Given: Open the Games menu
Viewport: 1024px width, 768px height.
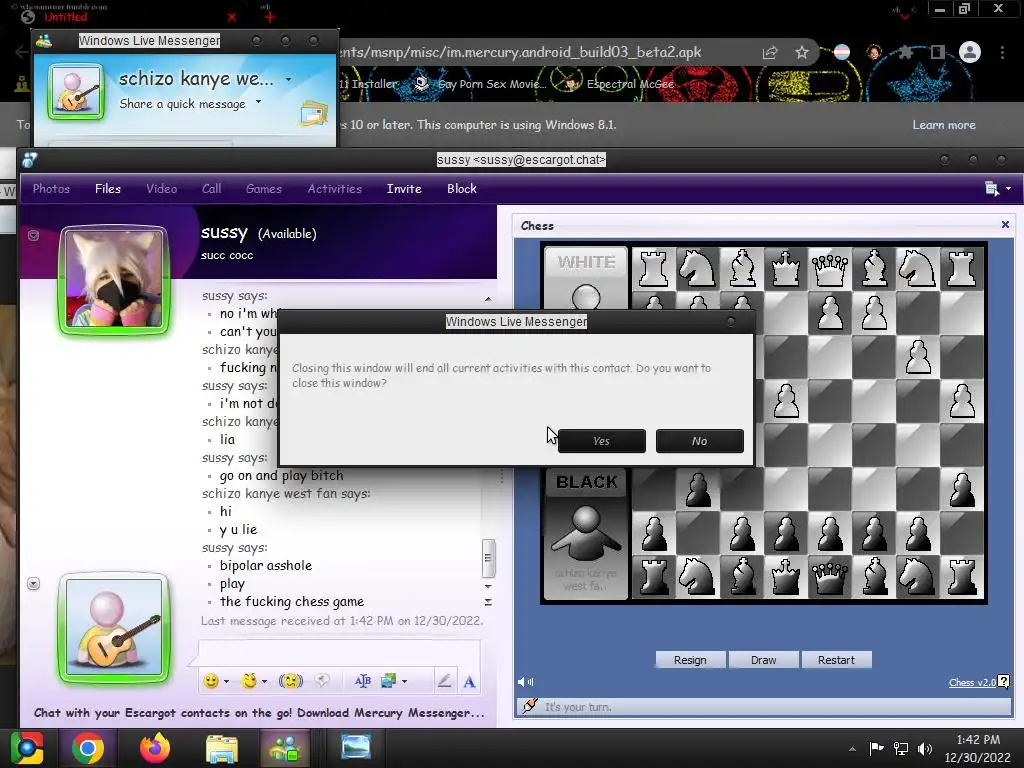Looking at the screenshot, I should coord(264,189).
